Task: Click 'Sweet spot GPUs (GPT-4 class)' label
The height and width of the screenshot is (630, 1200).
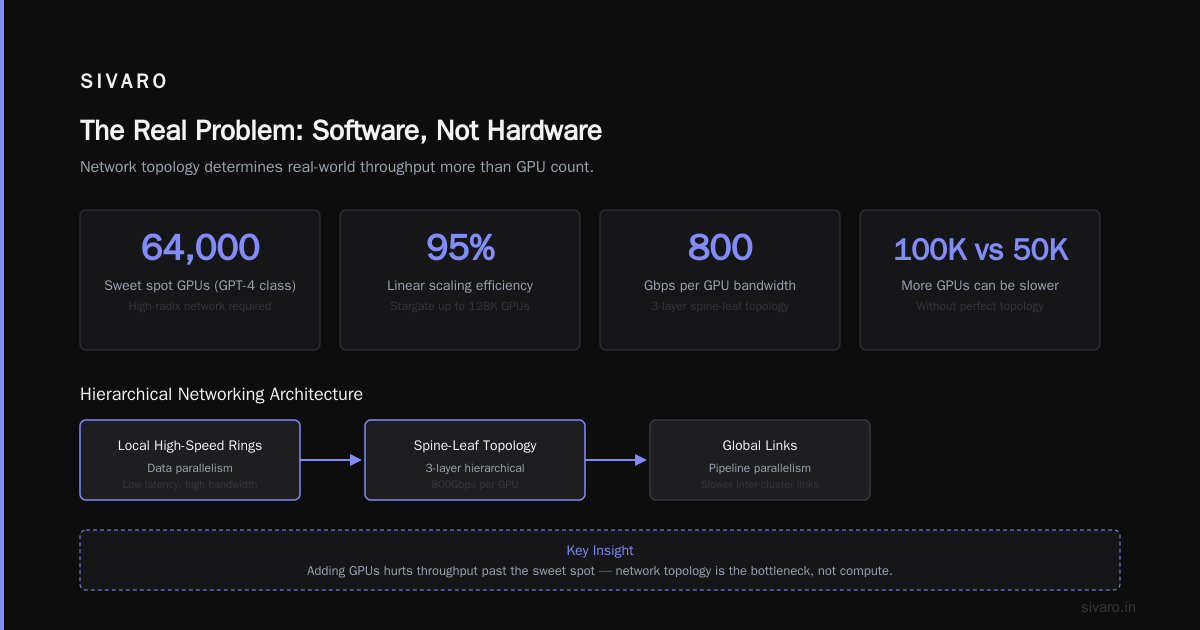Action: 200,286
